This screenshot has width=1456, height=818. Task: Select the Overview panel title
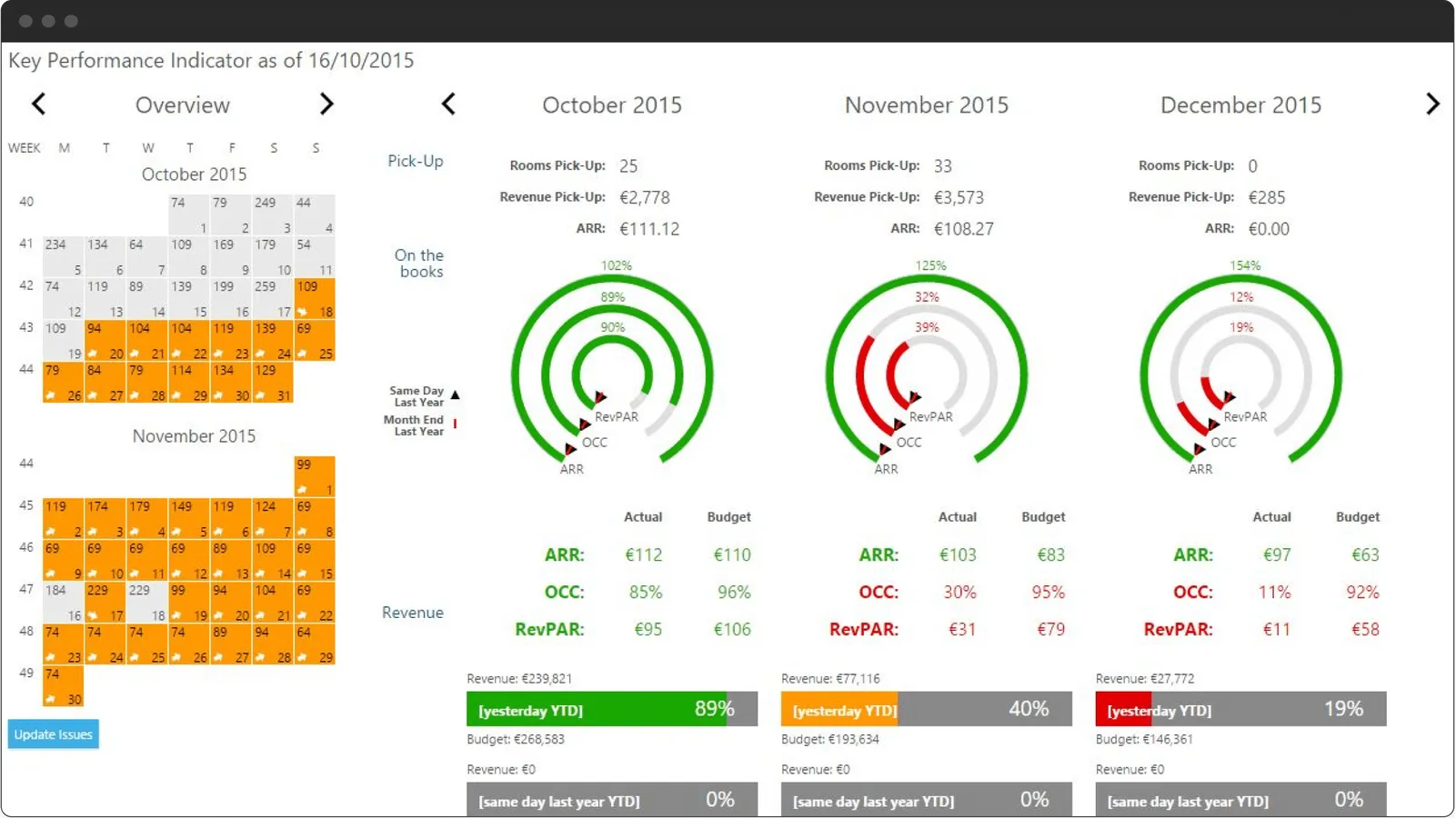pos(182,105)
